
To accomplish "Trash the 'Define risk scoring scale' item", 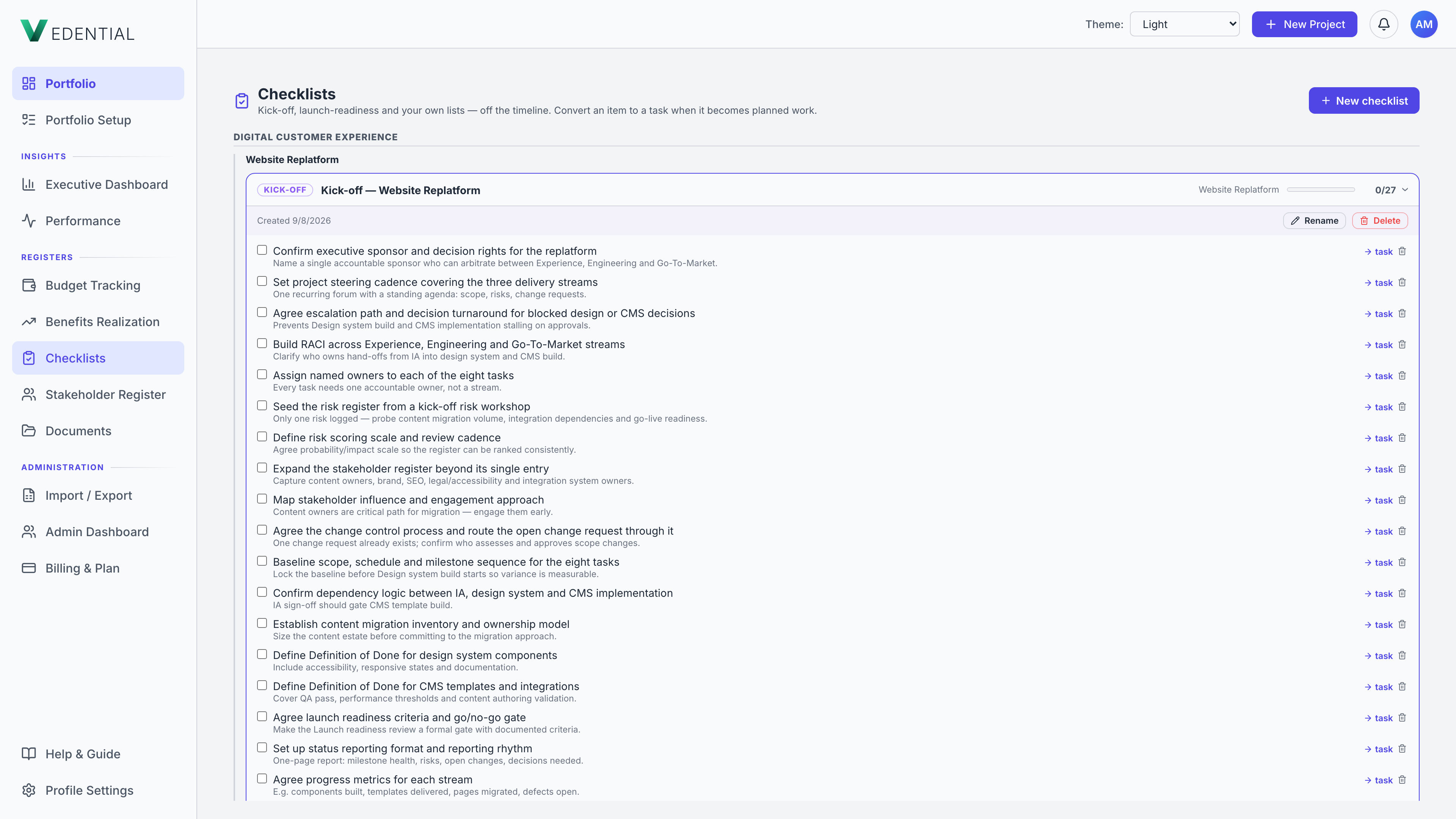I will pos(1402,438).
